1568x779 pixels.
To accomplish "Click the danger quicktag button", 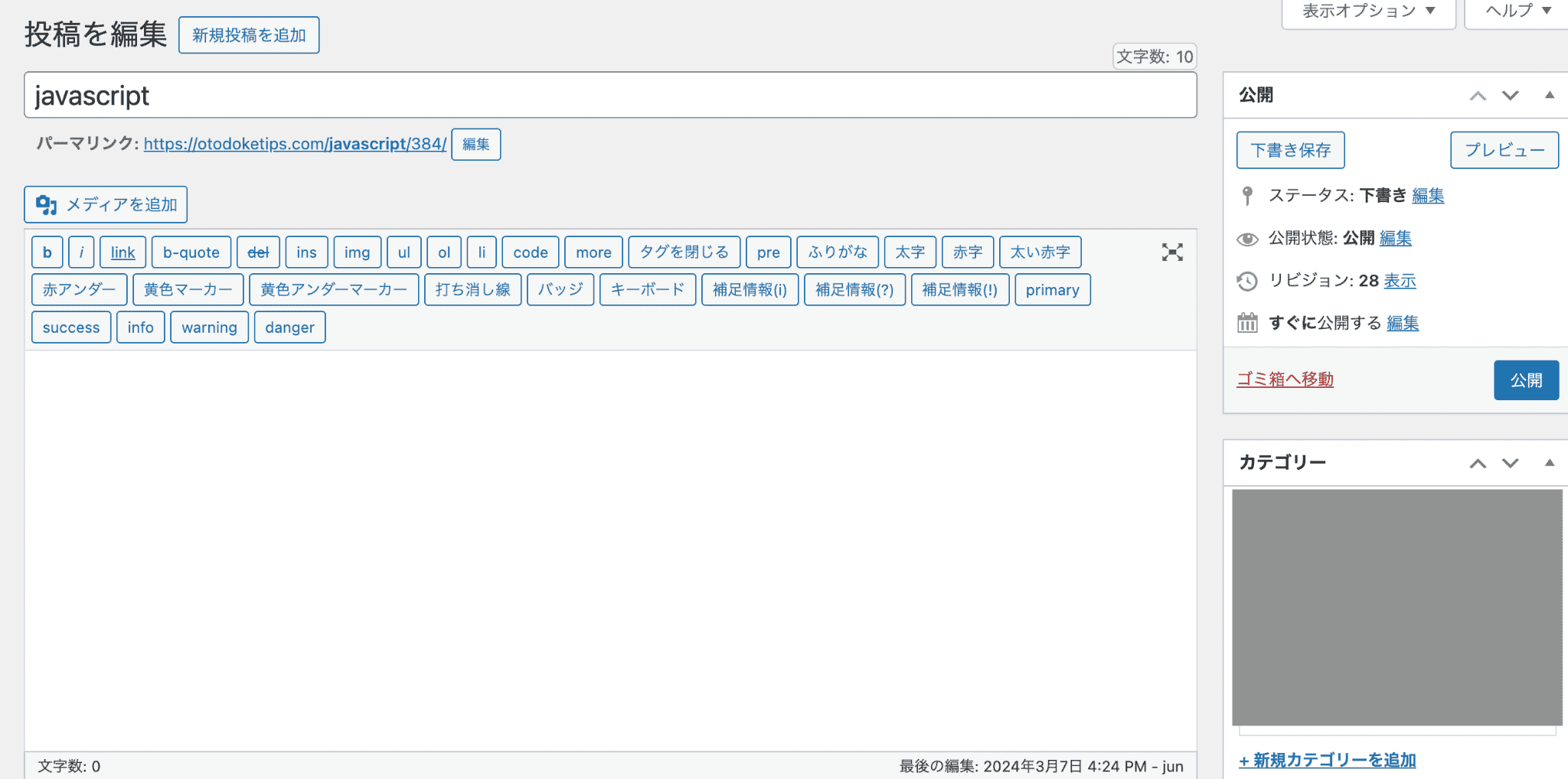I will pyautogui.click(x=289, y=328).
